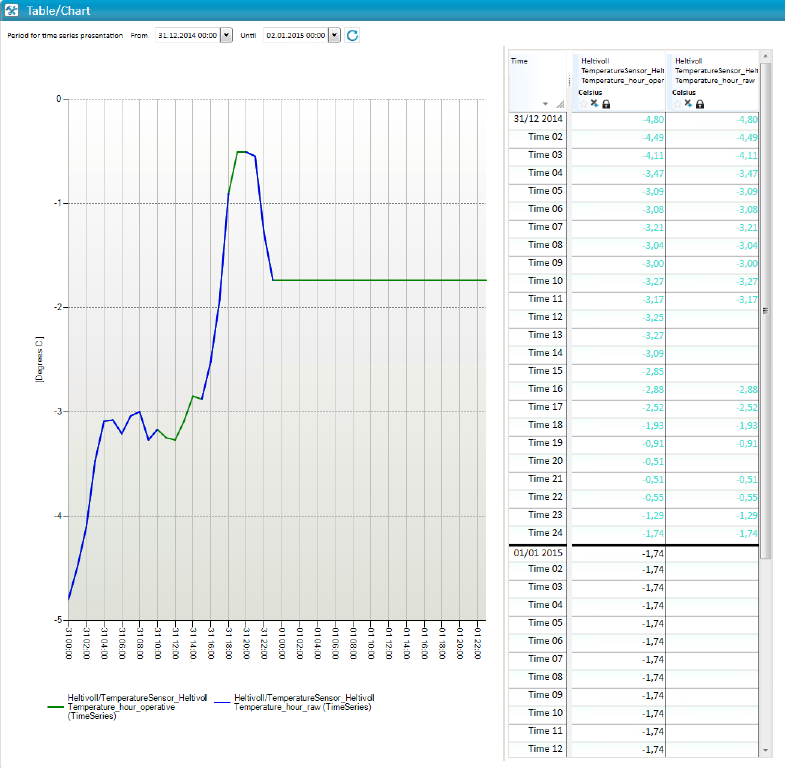Click the refresh time period icon
The image size is (785, 768).
pyautogui.click(x=352, y=35)
